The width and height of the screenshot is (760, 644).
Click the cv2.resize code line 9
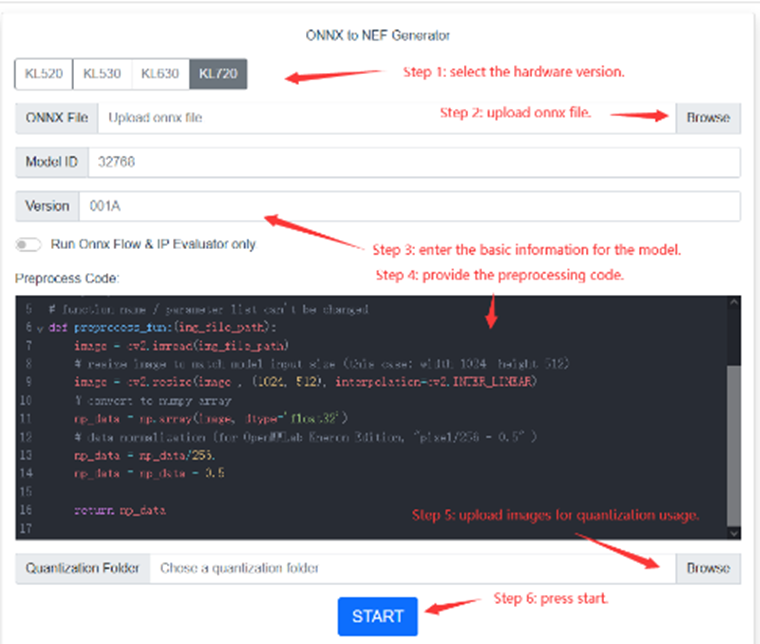[x=305, y=382]
